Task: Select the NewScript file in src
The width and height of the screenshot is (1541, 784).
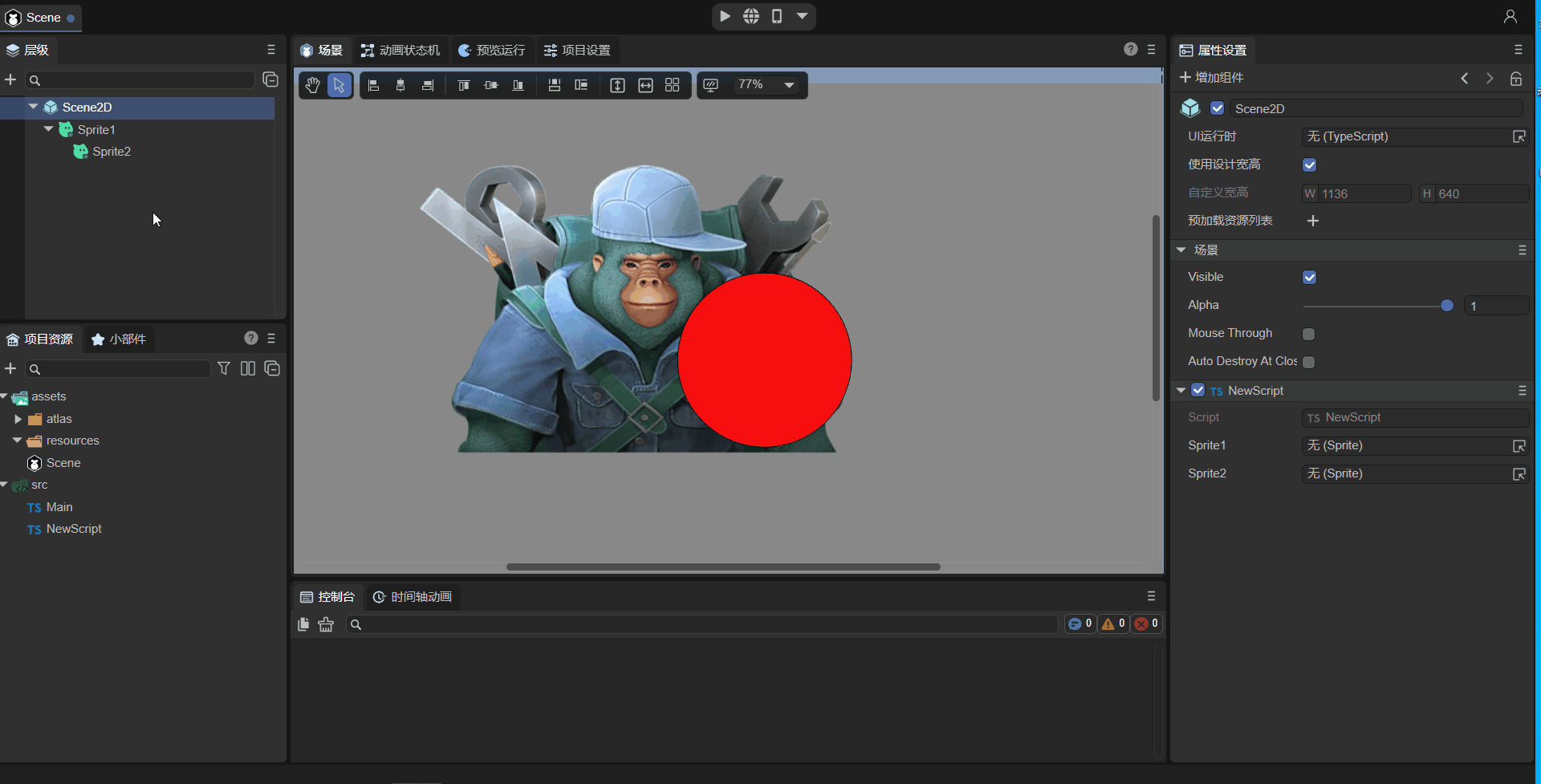Action: [x=74, y=529]
